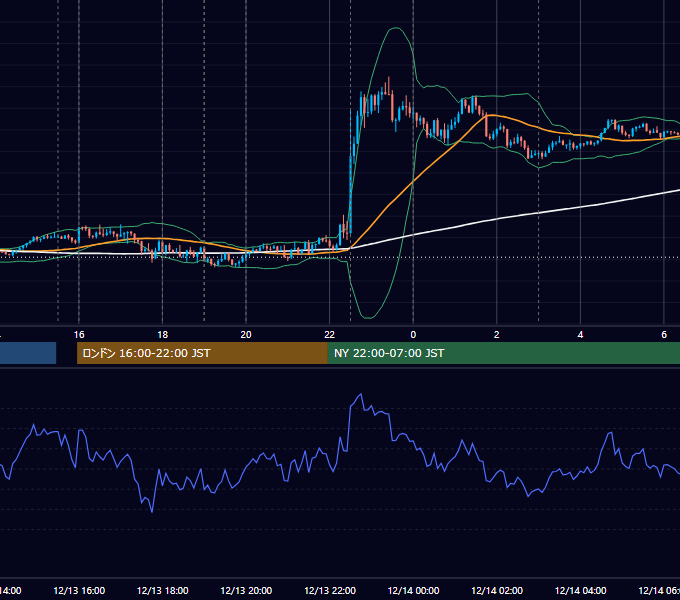Click the NY 22:00-07:00 JST session bar
The width and height of the screenshot is (680, 600).
tap(503, 353)
